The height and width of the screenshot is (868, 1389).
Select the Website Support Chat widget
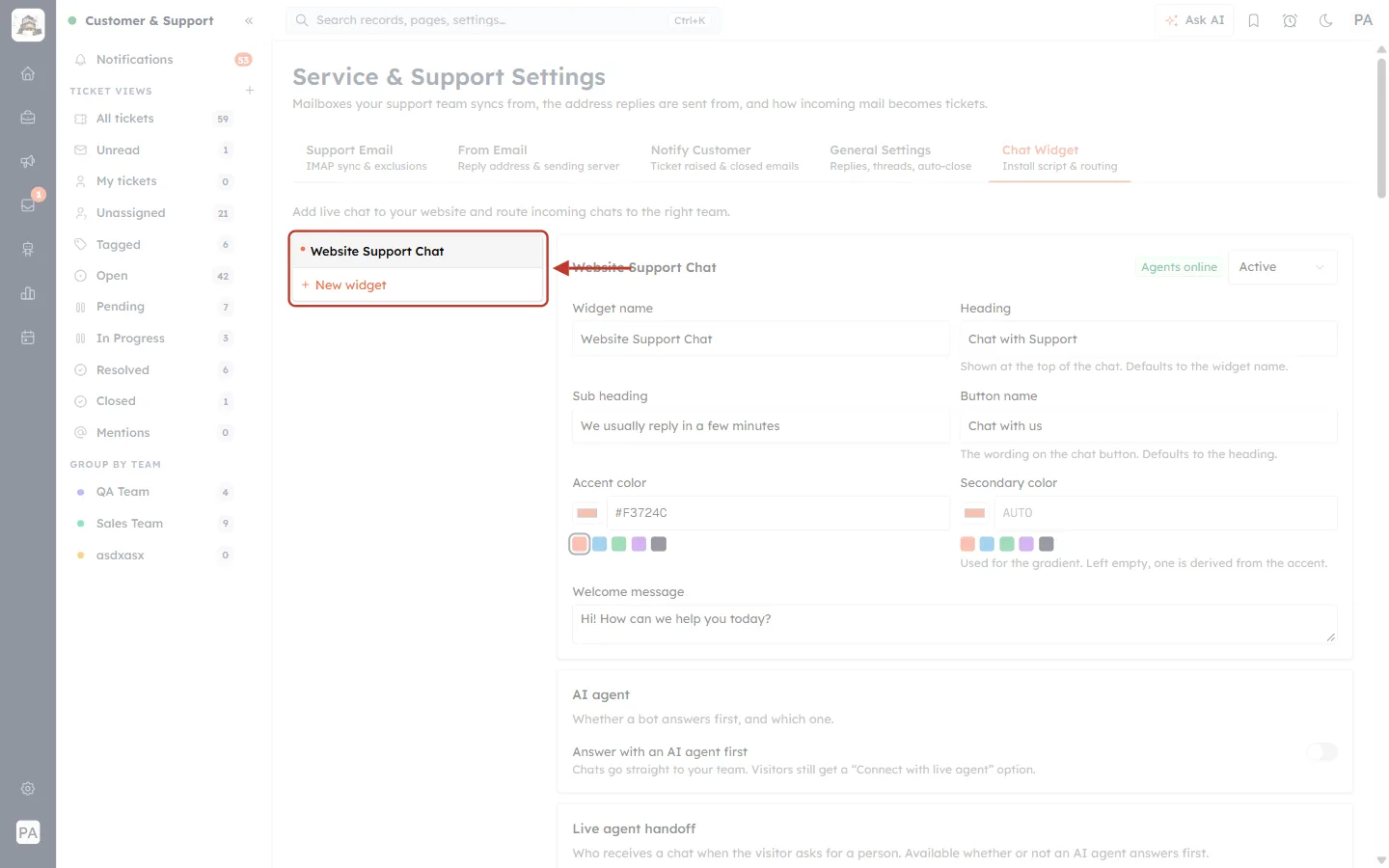419,252
